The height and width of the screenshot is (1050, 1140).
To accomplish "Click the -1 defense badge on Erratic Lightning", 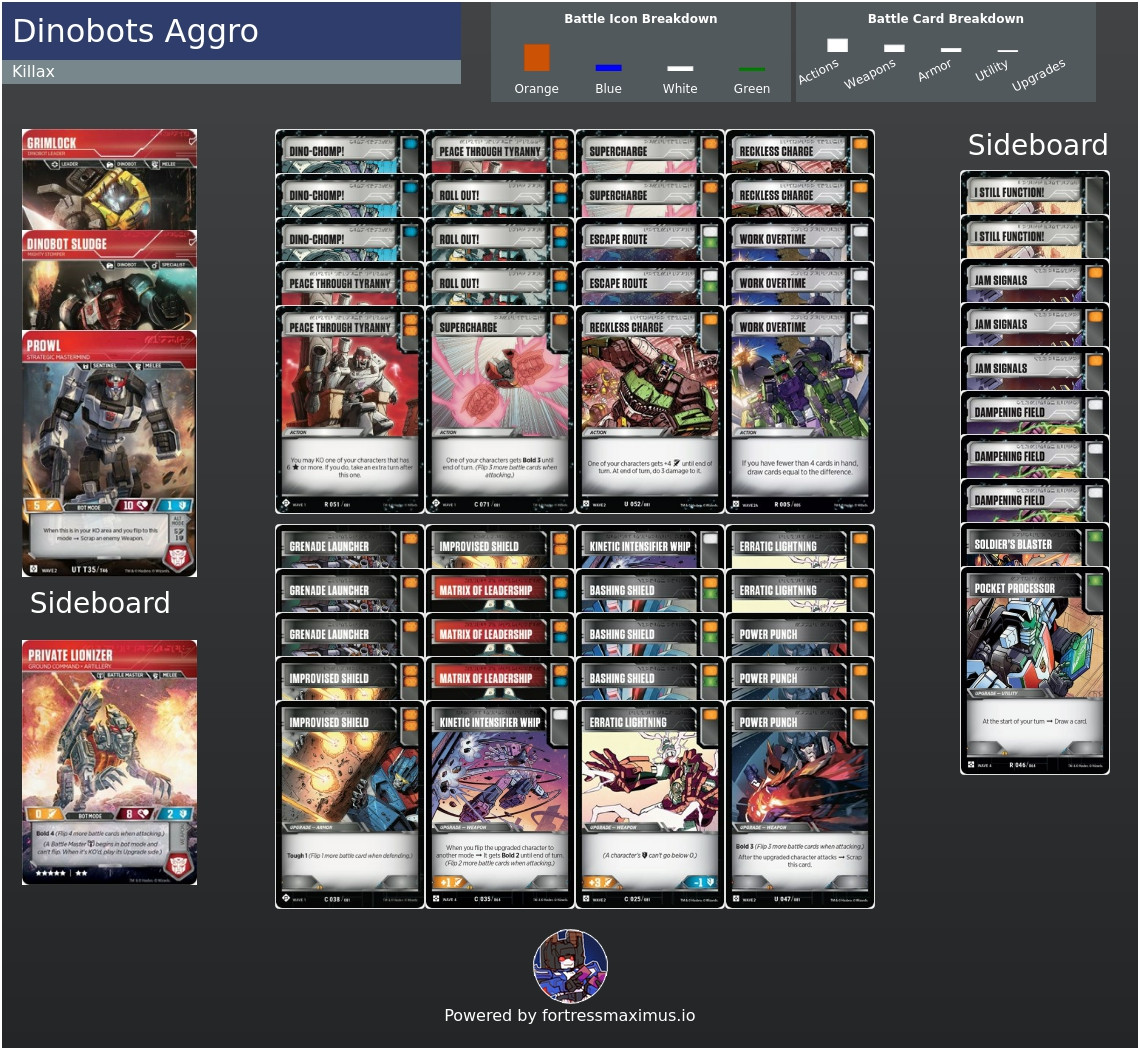I will point(702,882).
